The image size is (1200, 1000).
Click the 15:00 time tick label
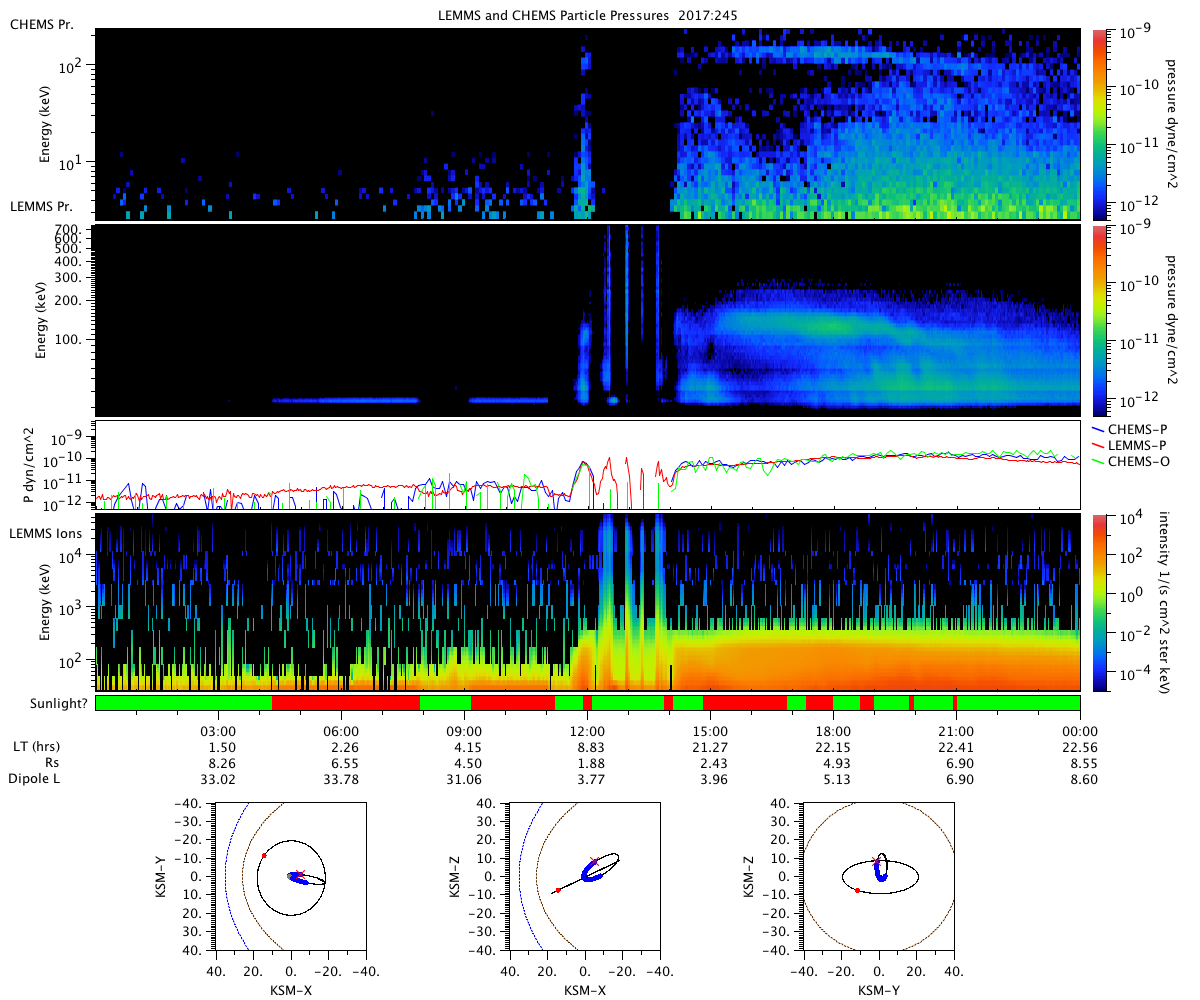(710, 730)
